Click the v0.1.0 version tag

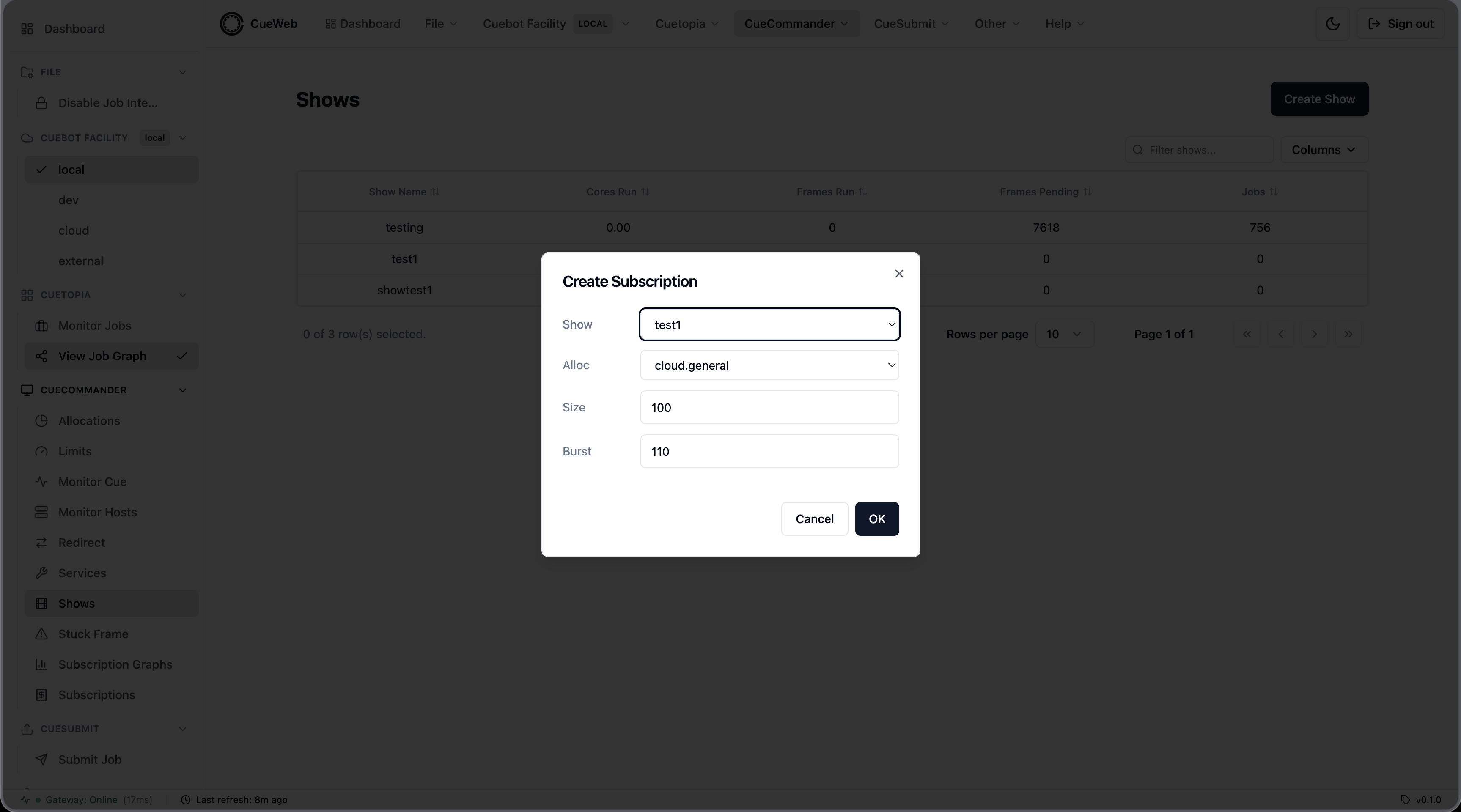pyautogui.click(x=1421, y=800)
